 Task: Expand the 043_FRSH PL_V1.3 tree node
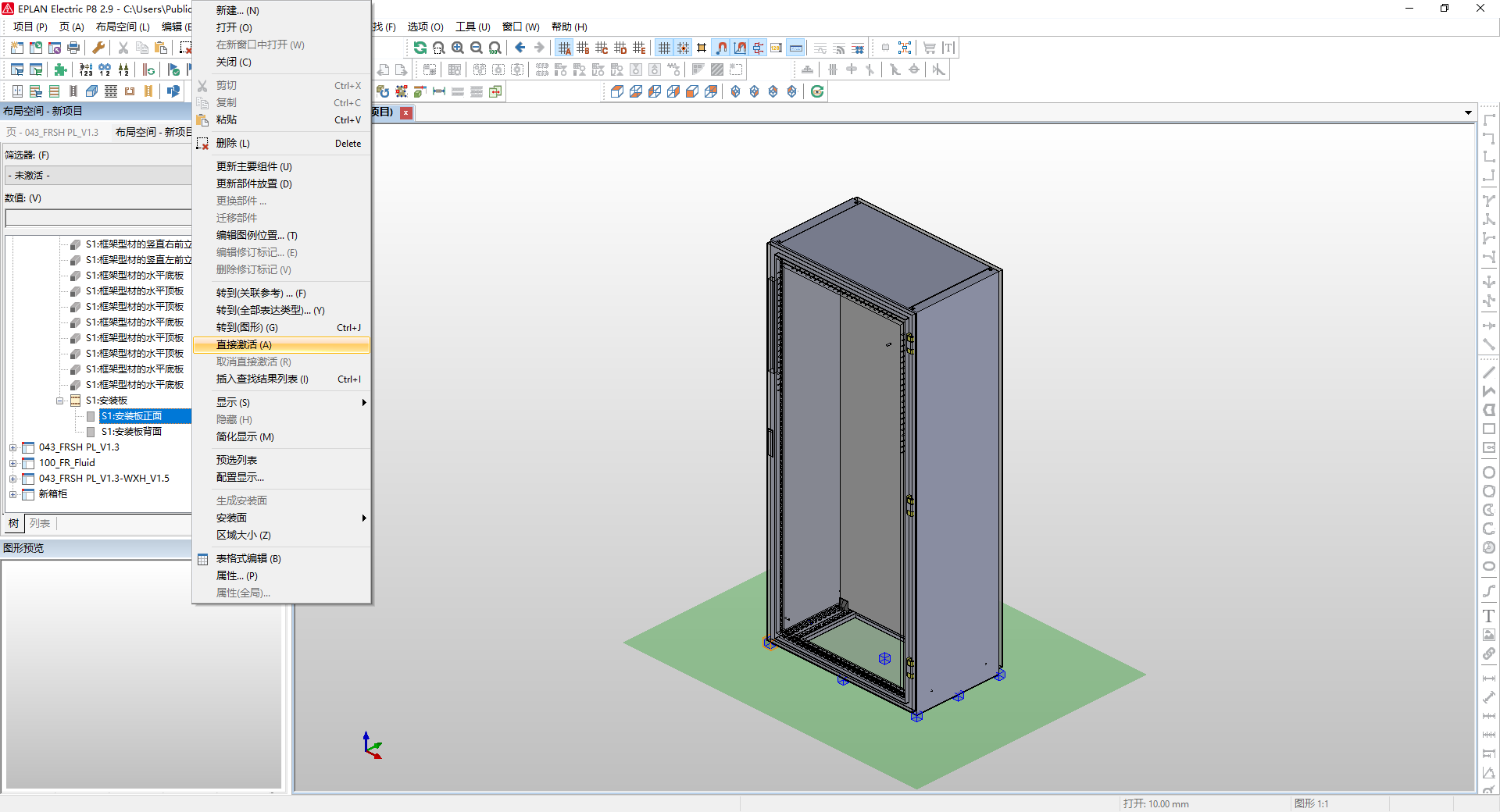point(12,447)
